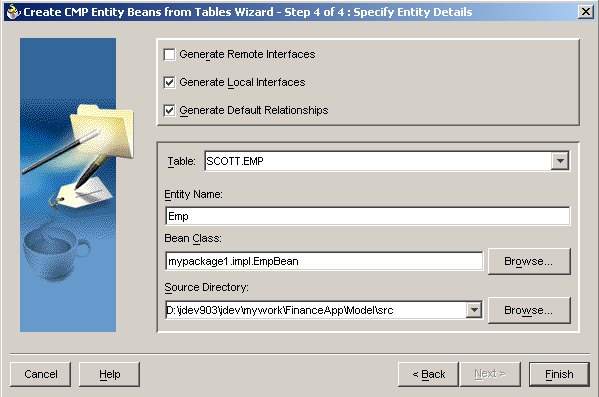Click the Source Directory label
The height and width of the screenshot is (397, 599).
[x=206, y=287]
